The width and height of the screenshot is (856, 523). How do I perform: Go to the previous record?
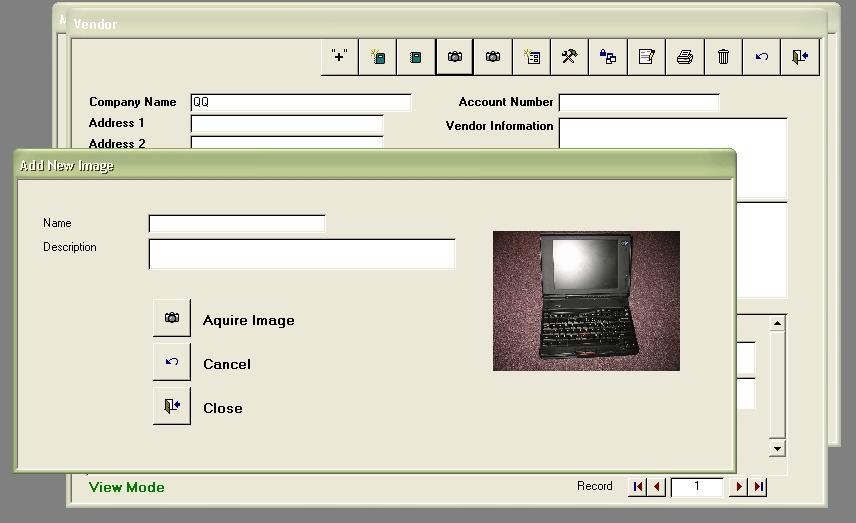pos(657,486)
